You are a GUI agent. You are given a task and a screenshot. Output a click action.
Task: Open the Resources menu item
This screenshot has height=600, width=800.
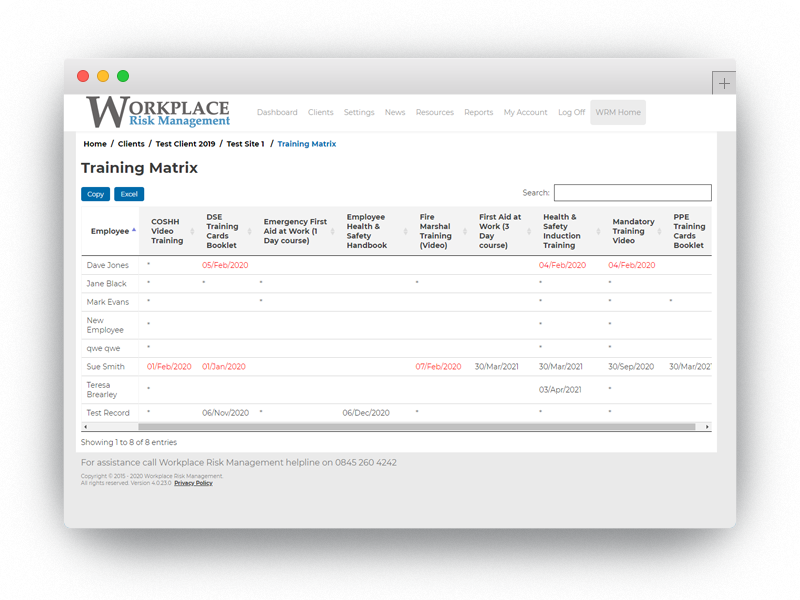[435, 112]
